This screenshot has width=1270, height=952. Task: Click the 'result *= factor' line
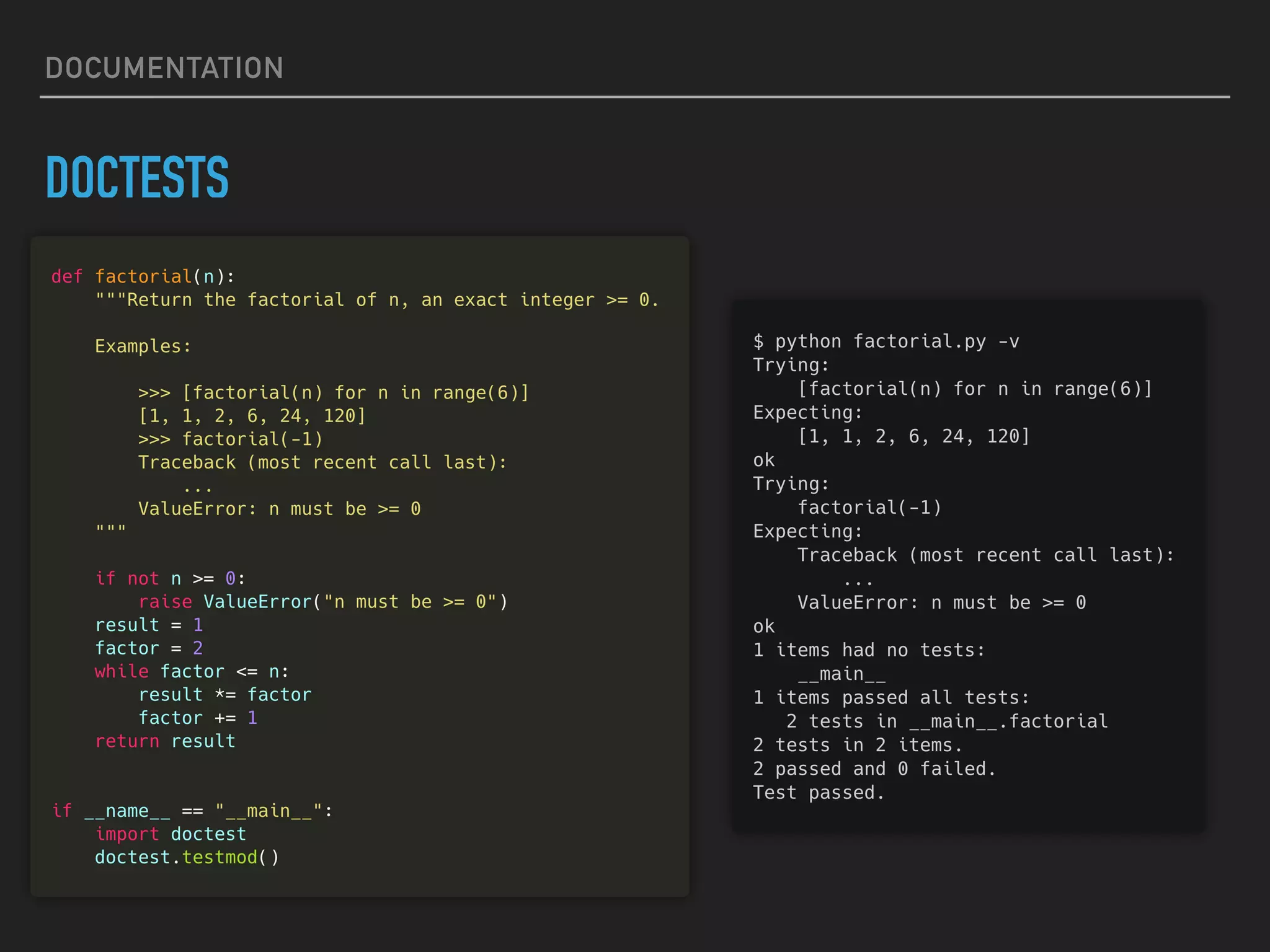click(x=224, y=695)
